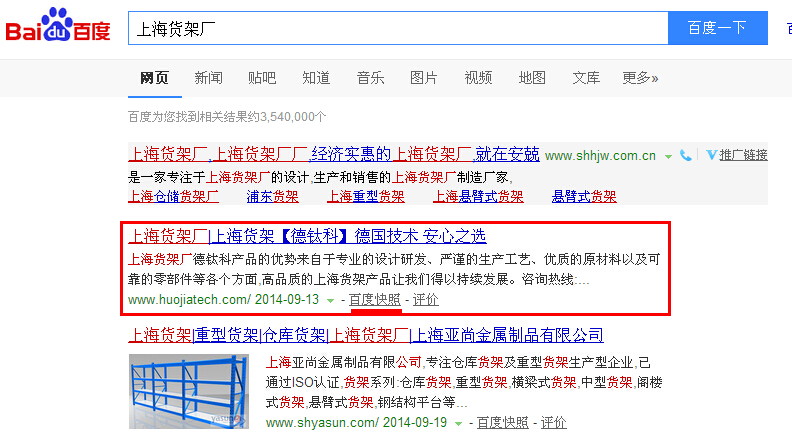The image size is (792, 448).
Task: Click the blue shelf rack thumbnail
Action: pos(189,391)
